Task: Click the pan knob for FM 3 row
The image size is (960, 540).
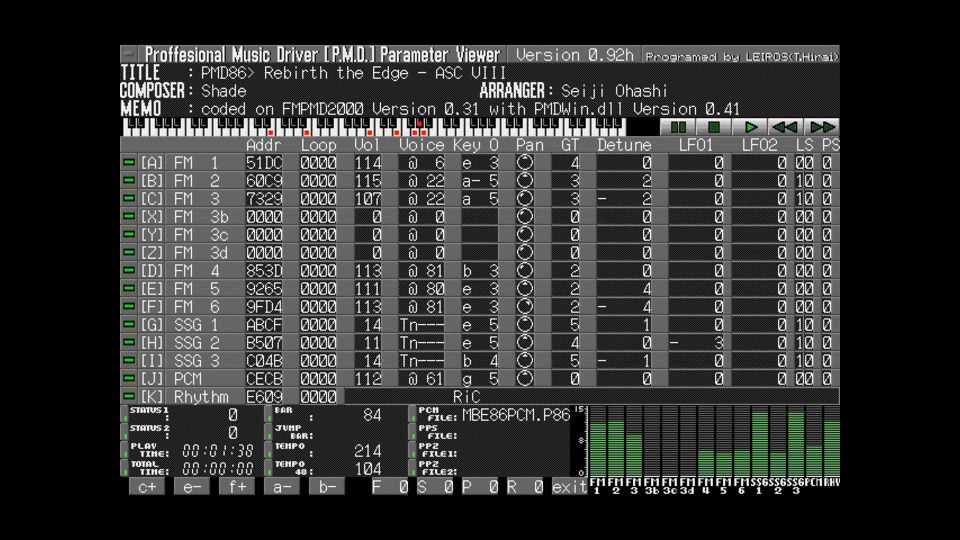Action: (x=525, y=199)
